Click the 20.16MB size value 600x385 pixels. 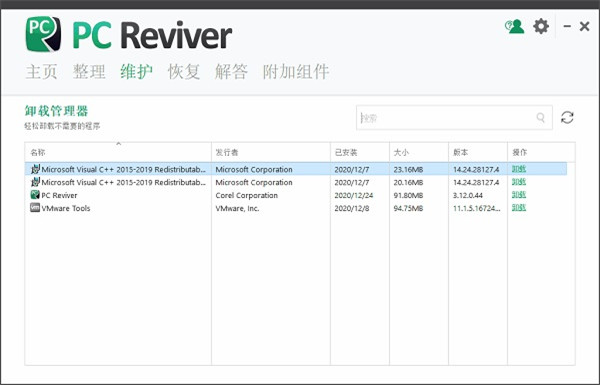[x=408, y=182]
